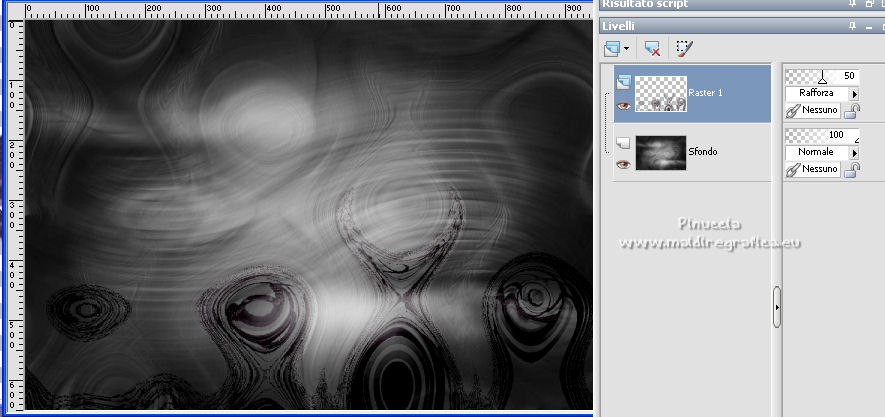Collapse layer panel using splitter arrow handle

[x=777, y=308]
